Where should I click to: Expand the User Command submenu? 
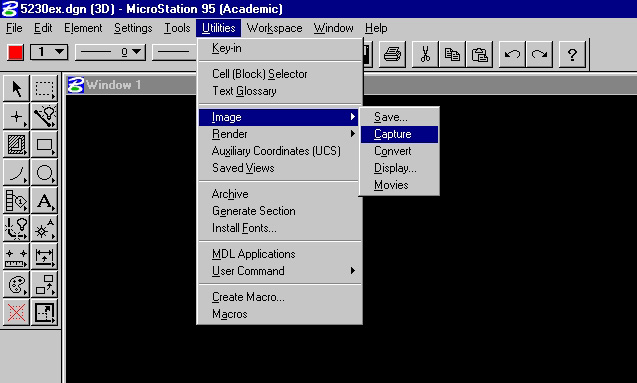click(279, 271)
